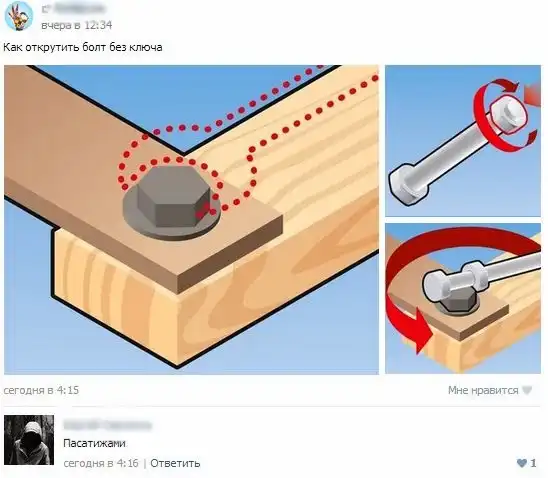The width and height of the screenshot is (548, 478).
Task: Click the comment like count 1
Action: [533, 463]
